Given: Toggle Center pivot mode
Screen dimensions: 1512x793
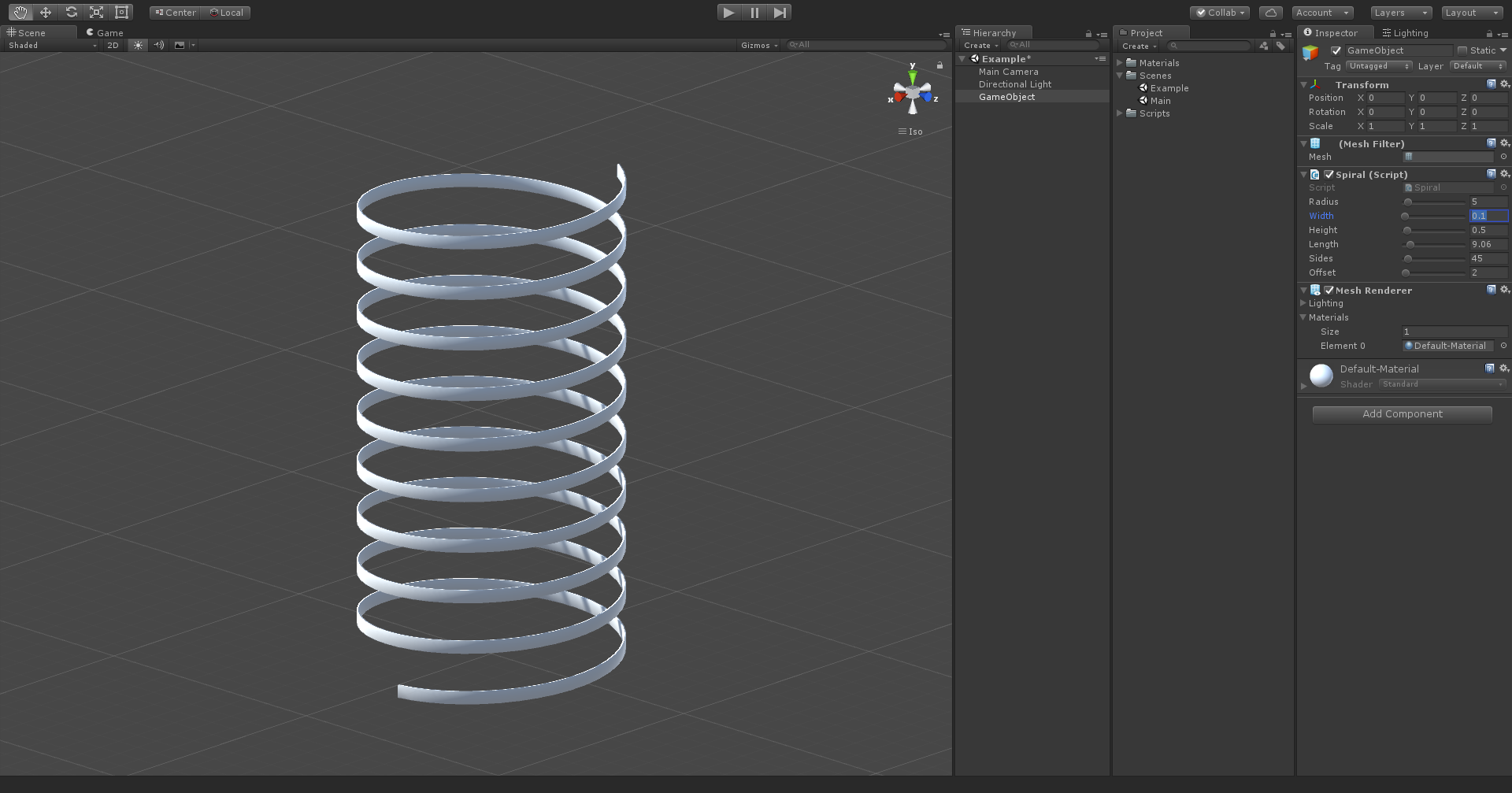Looking at the screenshot, I should (x=175, y=13).
